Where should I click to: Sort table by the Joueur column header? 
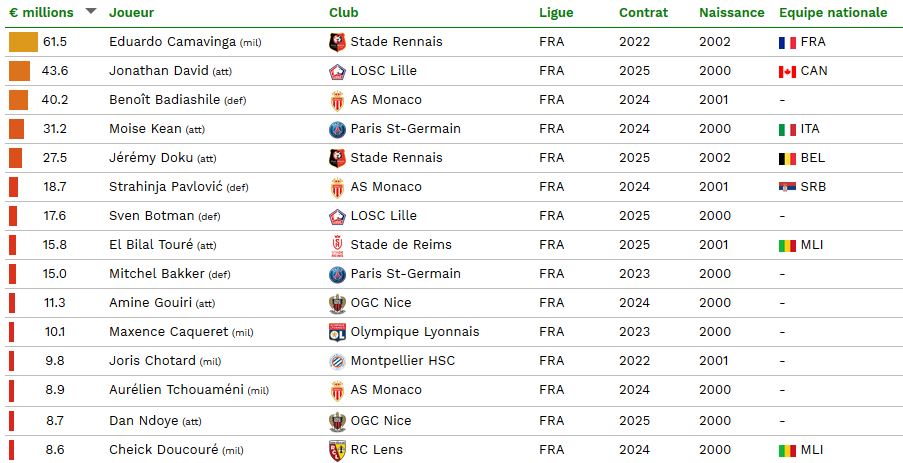[132, 13]
